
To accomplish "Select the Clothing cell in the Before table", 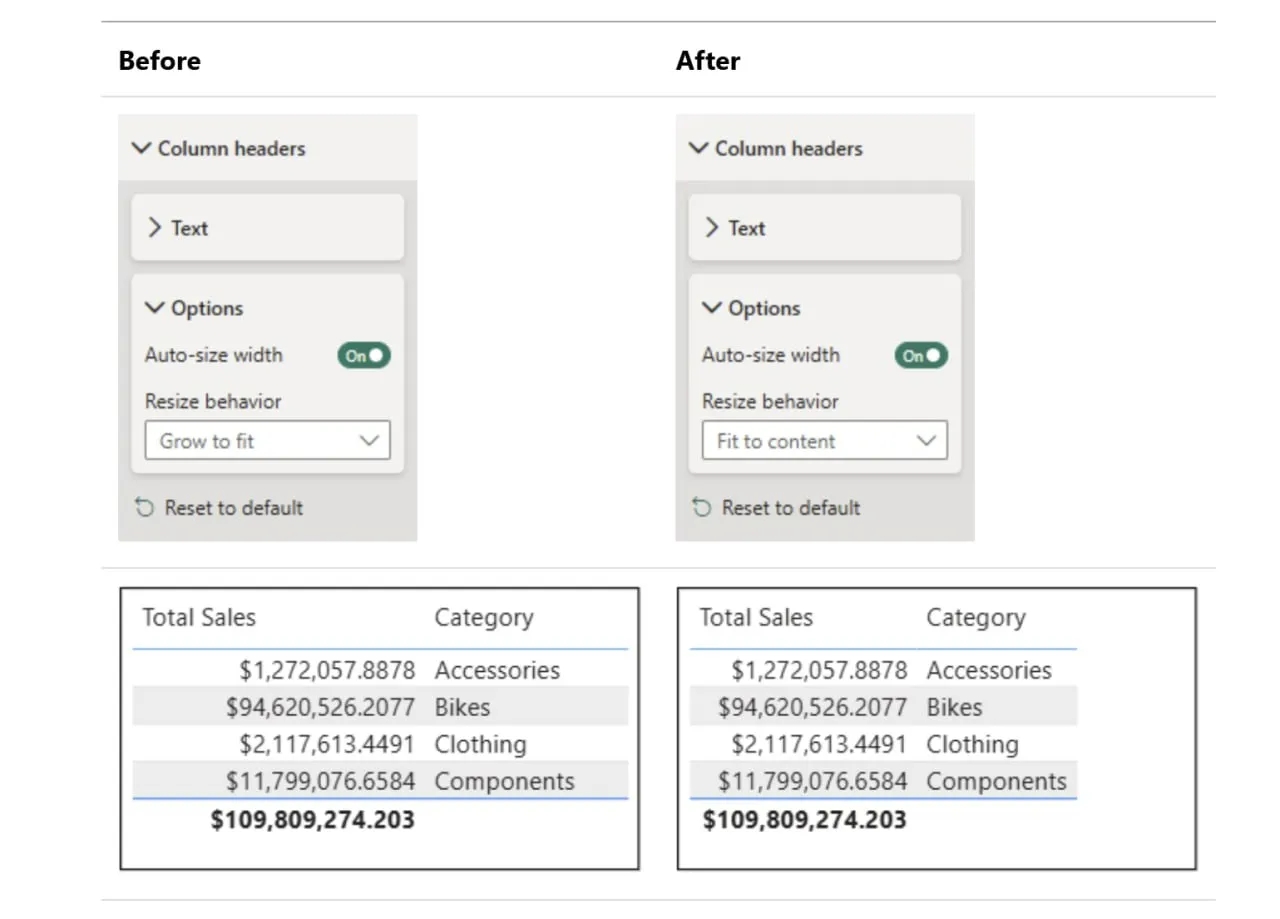I will (480, 744).
